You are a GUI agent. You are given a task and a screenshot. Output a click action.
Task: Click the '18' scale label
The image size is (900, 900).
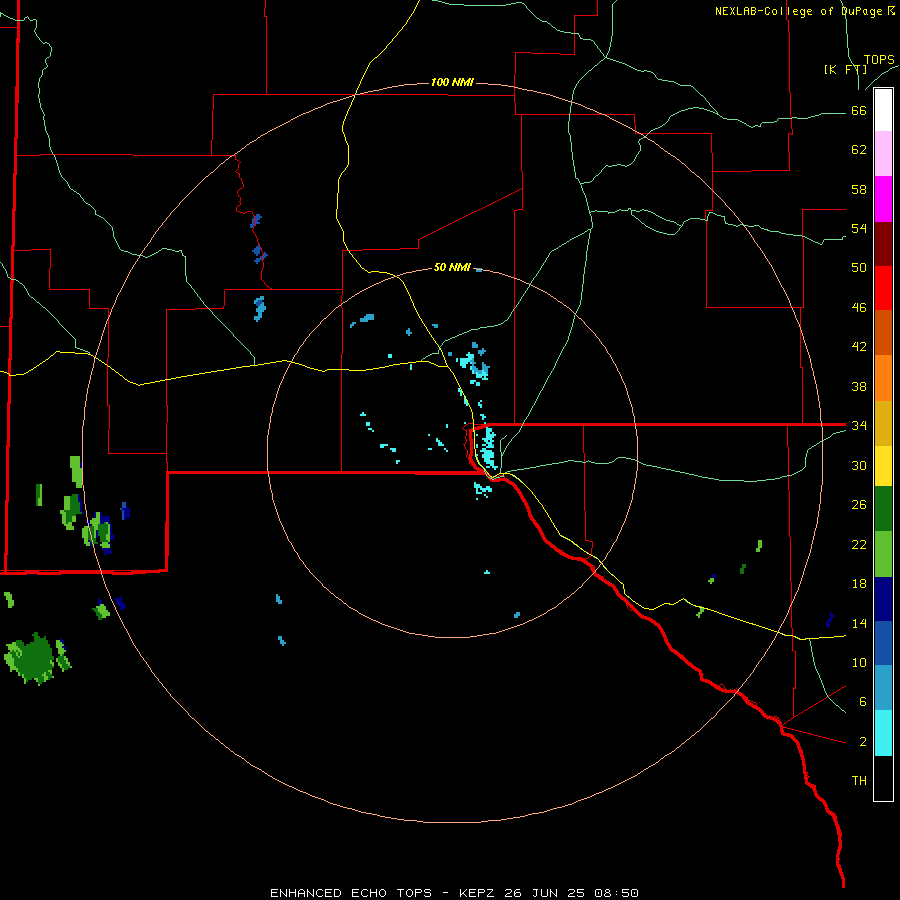[859, 584]
